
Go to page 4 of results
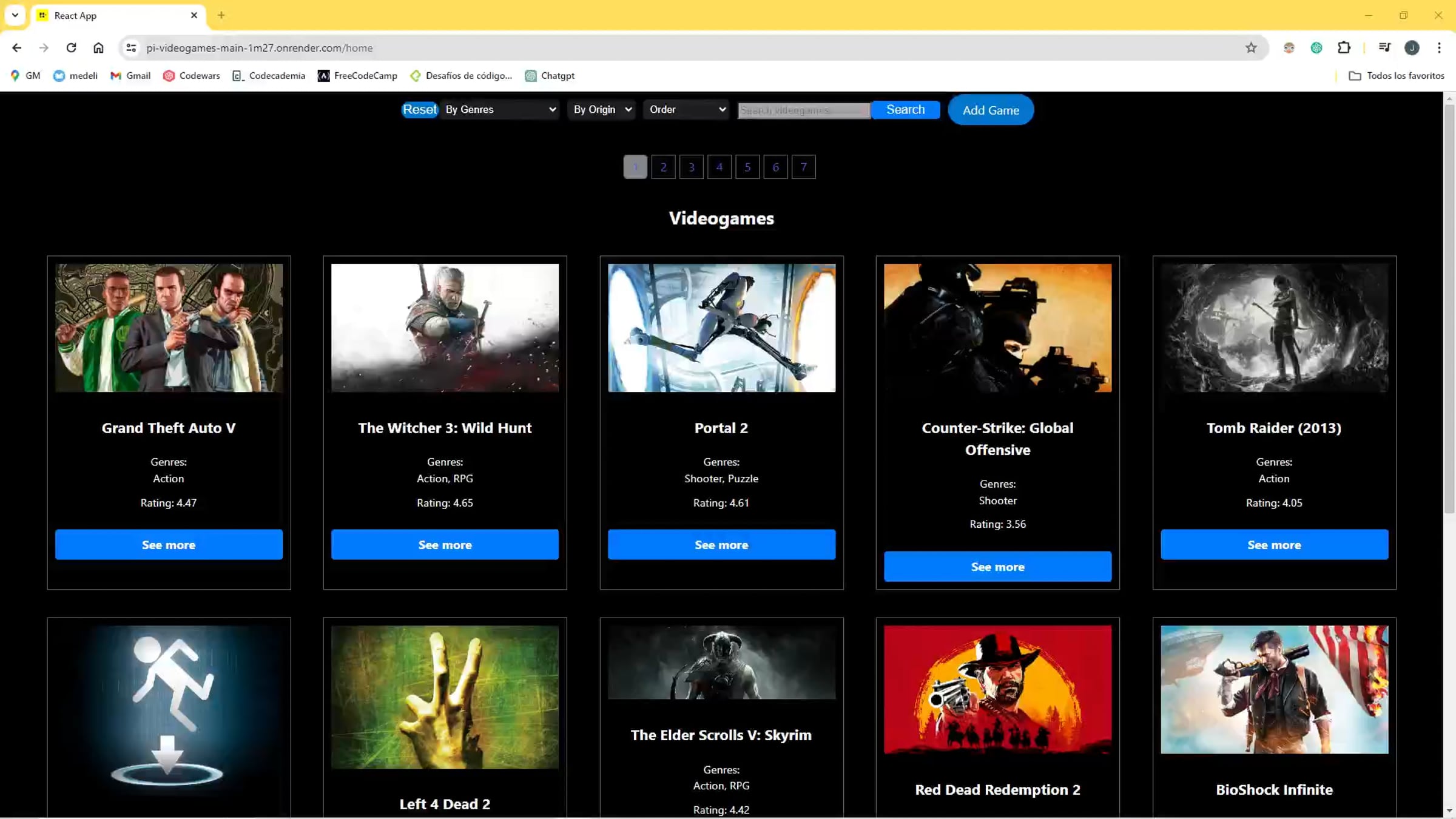[x=719, y=167]
